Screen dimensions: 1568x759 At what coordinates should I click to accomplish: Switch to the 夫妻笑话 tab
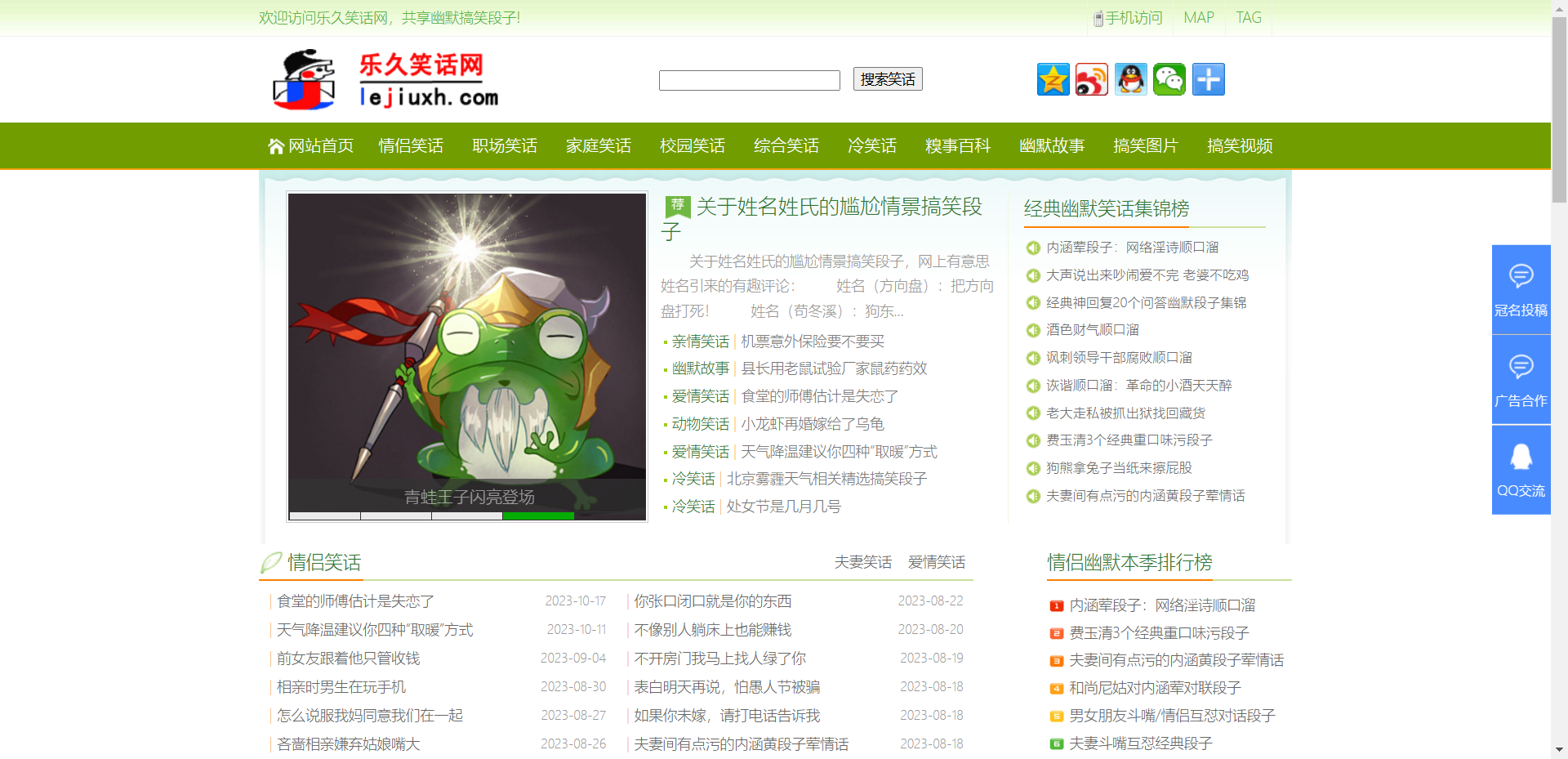coord(862,562)
